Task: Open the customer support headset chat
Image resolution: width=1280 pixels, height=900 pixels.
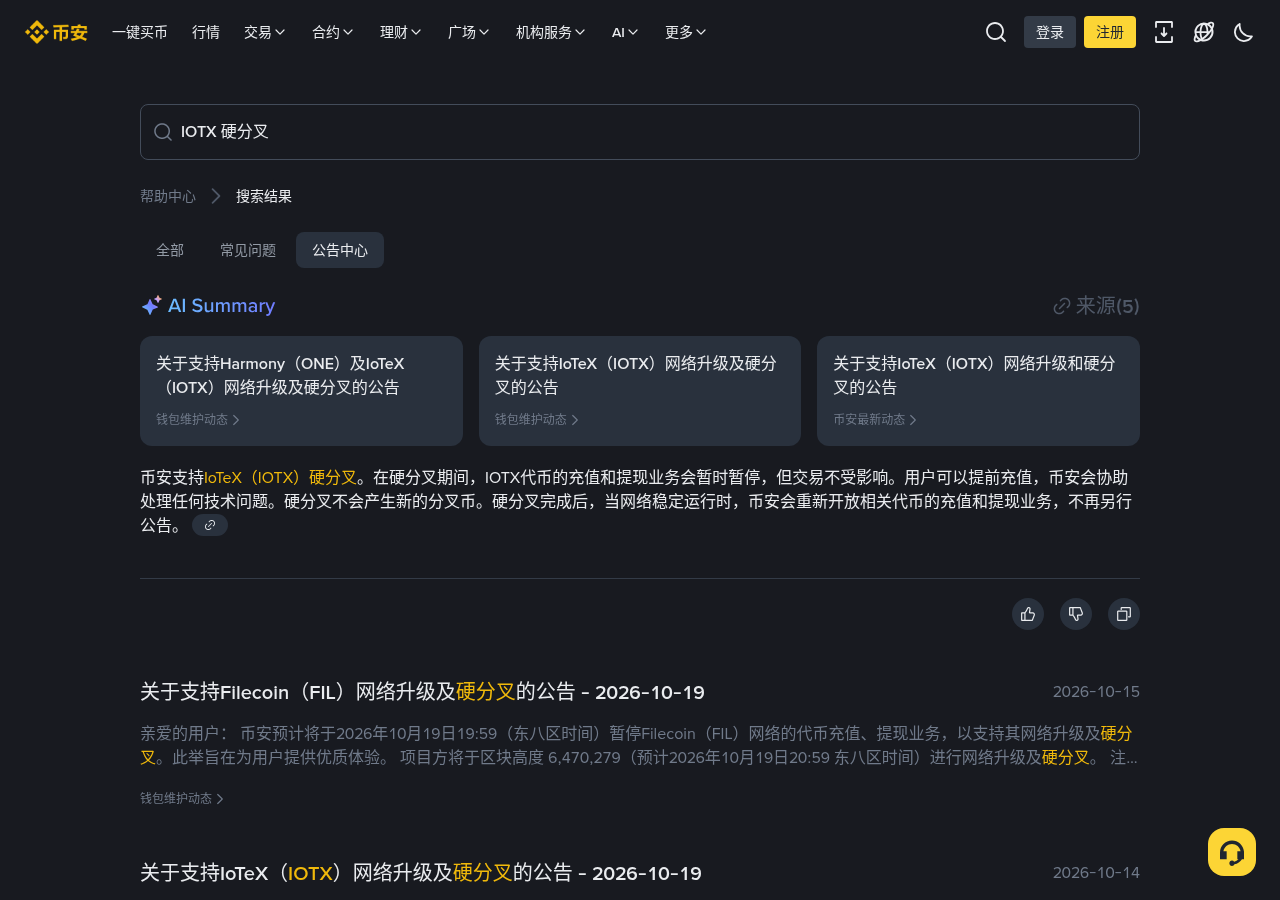Action: click(x=1232, y=852)
